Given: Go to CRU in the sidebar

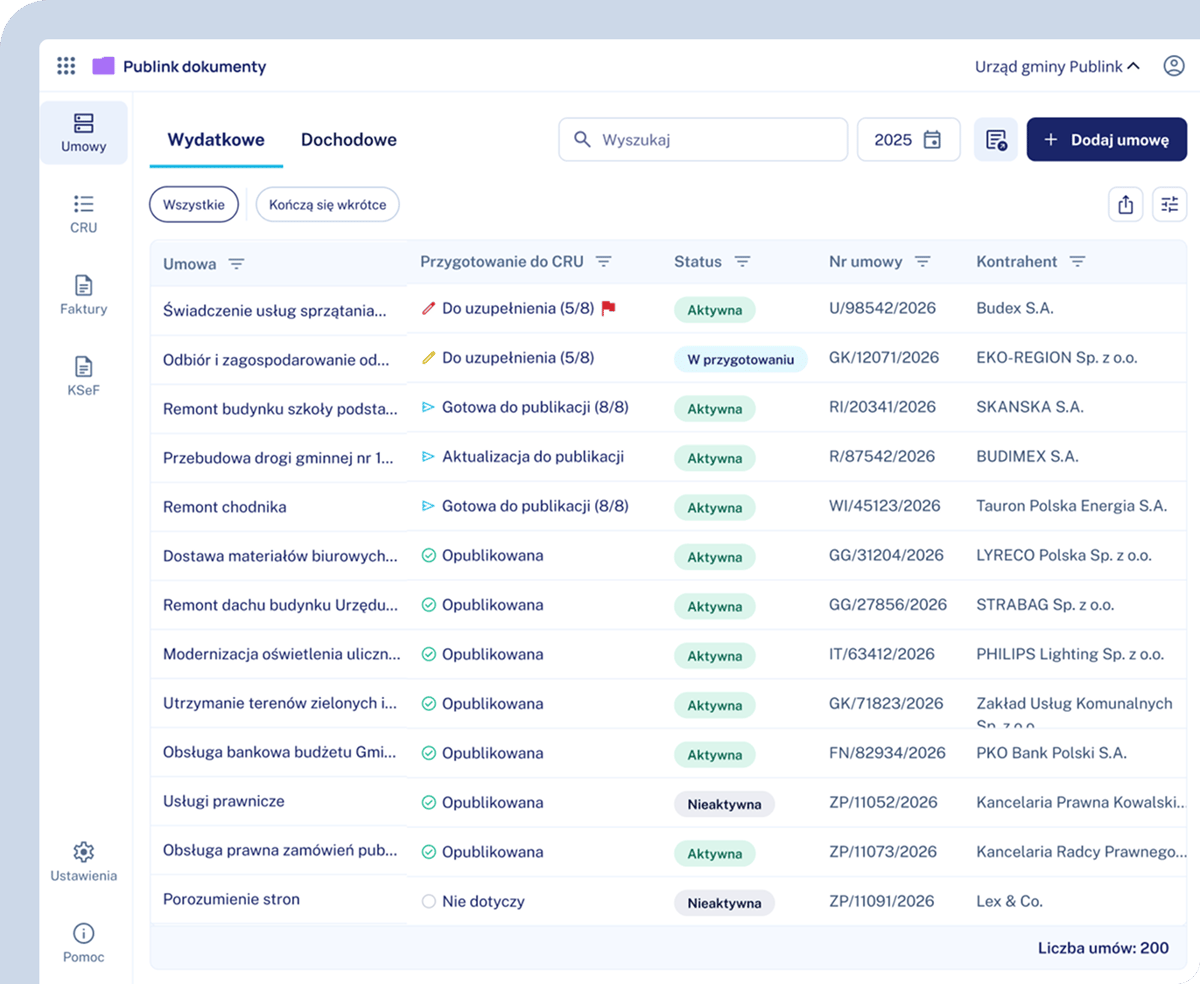Looking at the screenshot, I should (x=84, y=214).
